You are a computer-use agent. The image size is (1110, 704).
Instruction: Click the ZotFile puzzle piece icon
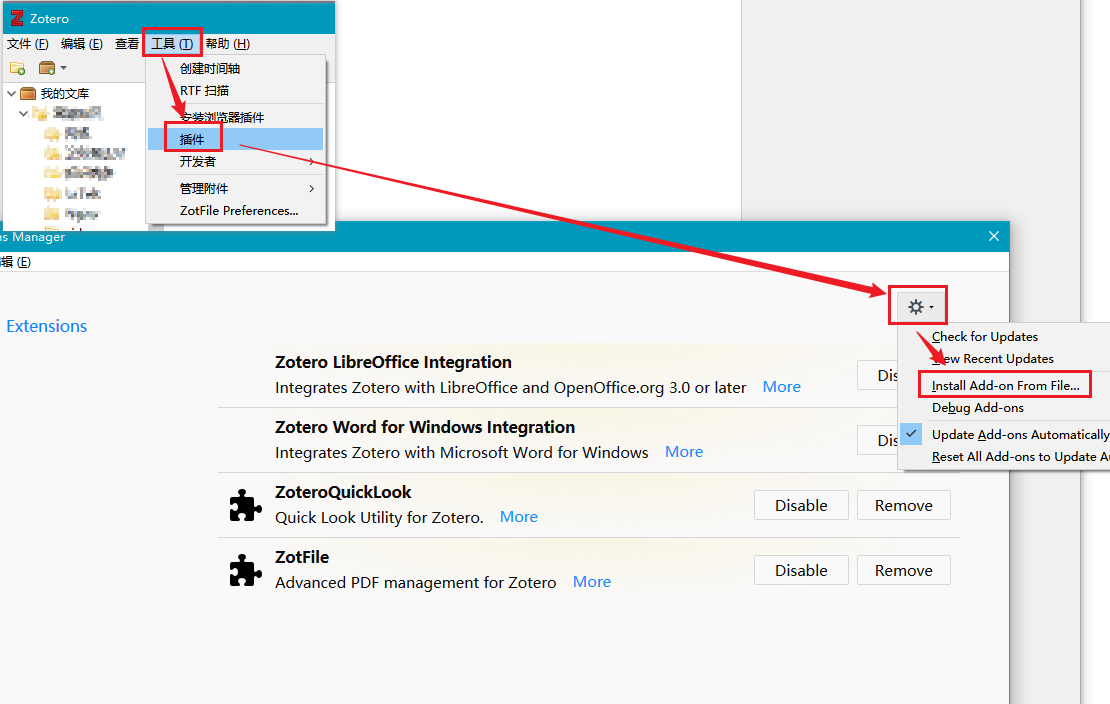coord(246,571)
